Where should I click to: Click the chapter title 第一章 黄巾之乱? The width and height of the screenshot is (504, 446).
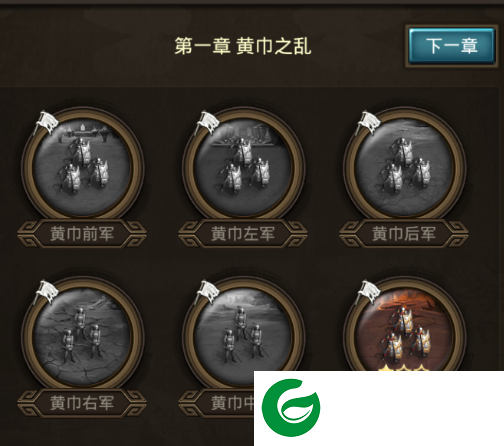[x=243, y=46]
